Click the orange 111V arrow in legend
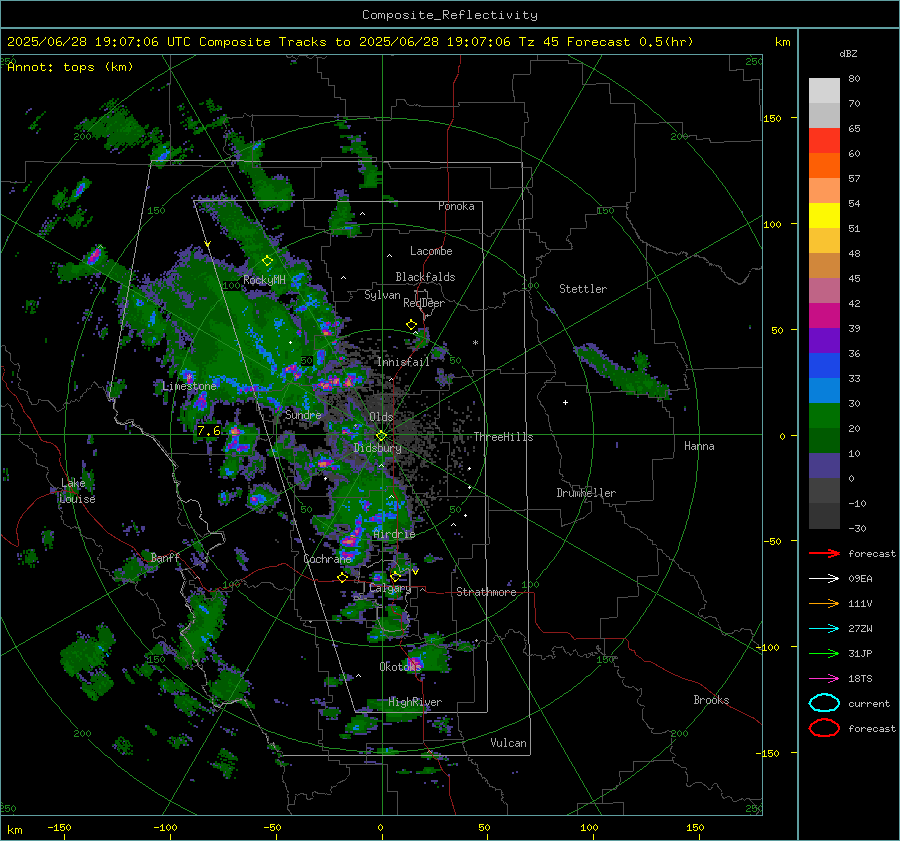The width and height of the screenshot is (900, 841). tap(824, 603)
